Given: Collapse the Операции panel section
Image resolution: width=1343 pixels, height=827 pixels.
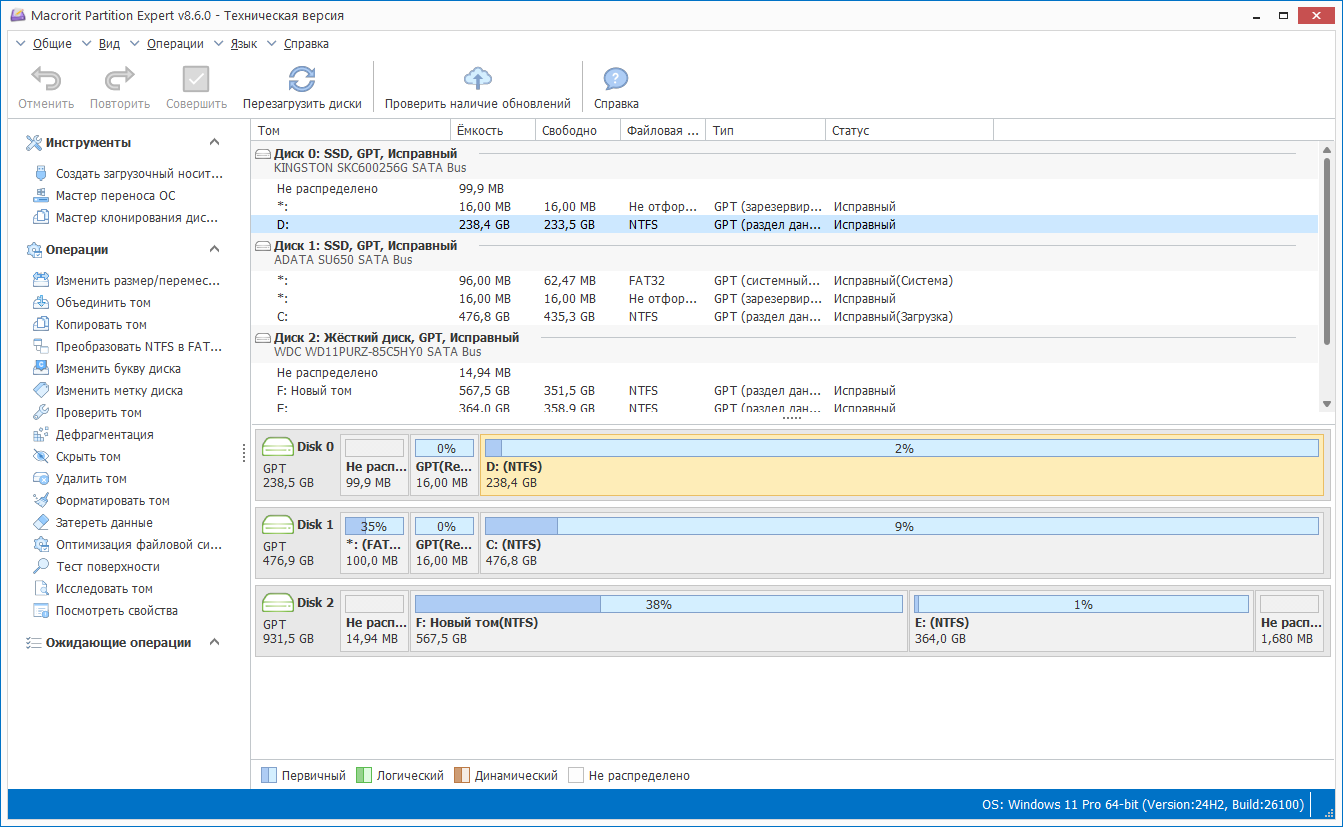Looking at the screenshot, I should pos(214,250).
